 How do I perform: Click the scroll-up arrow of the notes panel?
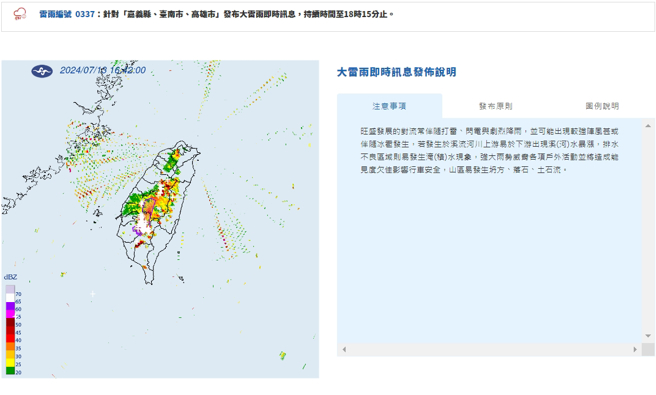pyautogui.click(x=648, y=126)
